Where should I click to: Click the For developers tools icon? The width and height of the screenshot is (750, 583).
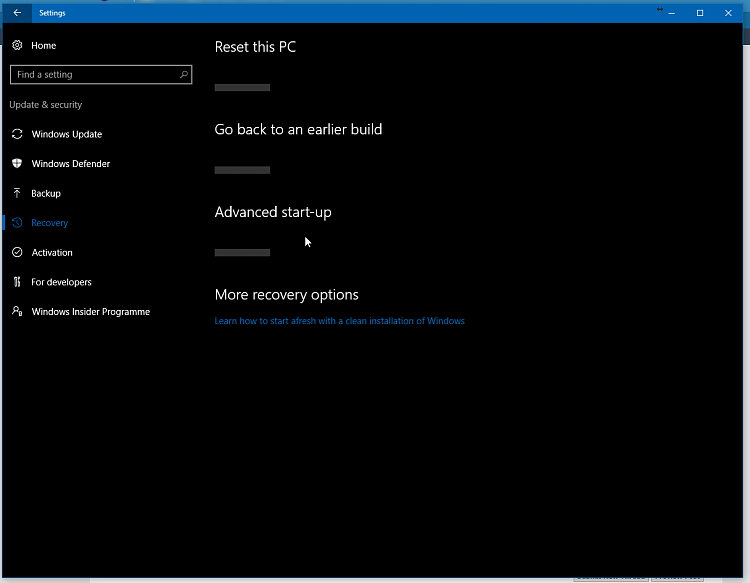coord(17,282)
